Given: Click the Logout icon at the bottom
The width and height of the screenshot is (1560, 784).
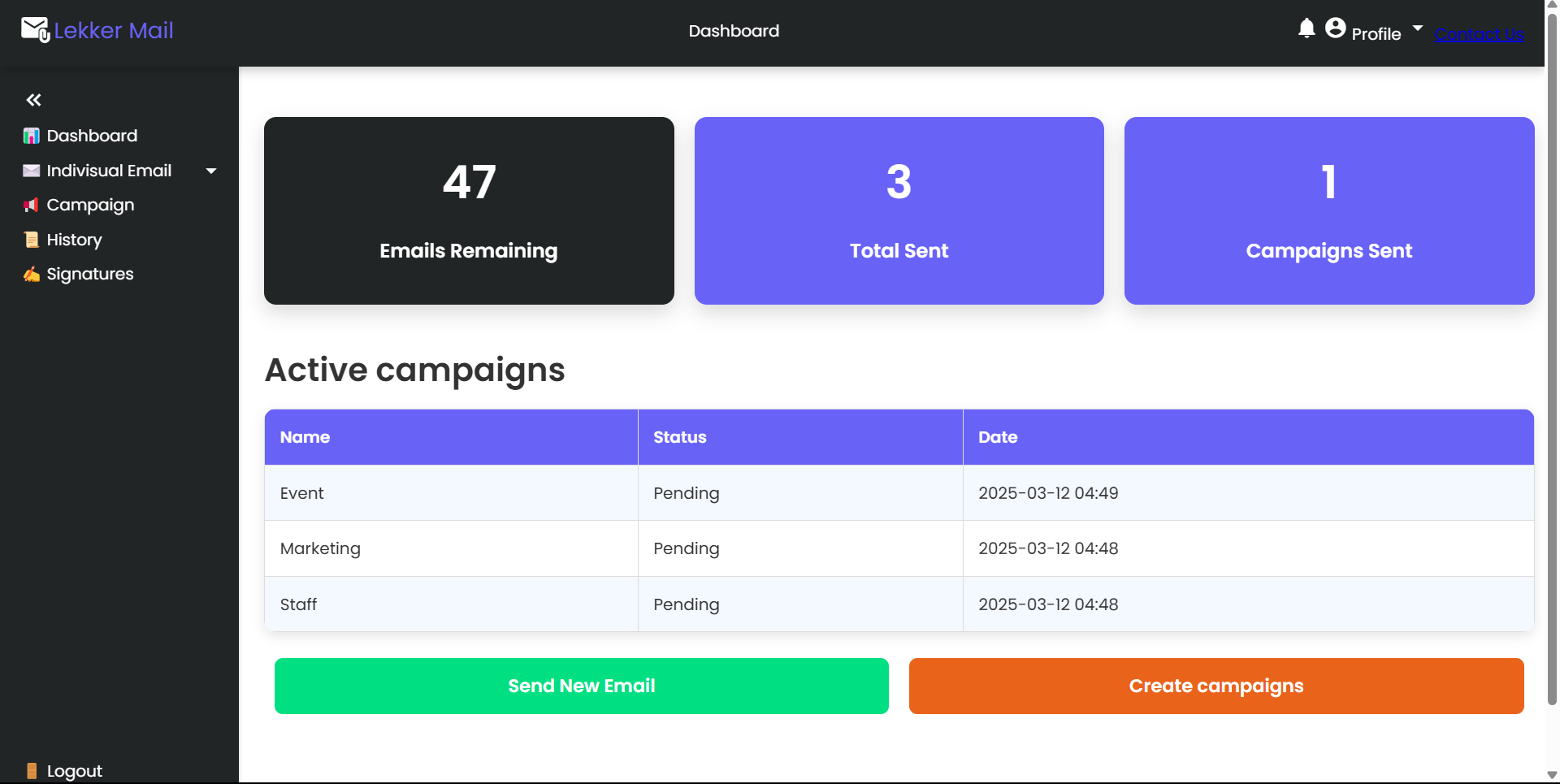Looking at the screenshot, I should [x=31, y=769].
